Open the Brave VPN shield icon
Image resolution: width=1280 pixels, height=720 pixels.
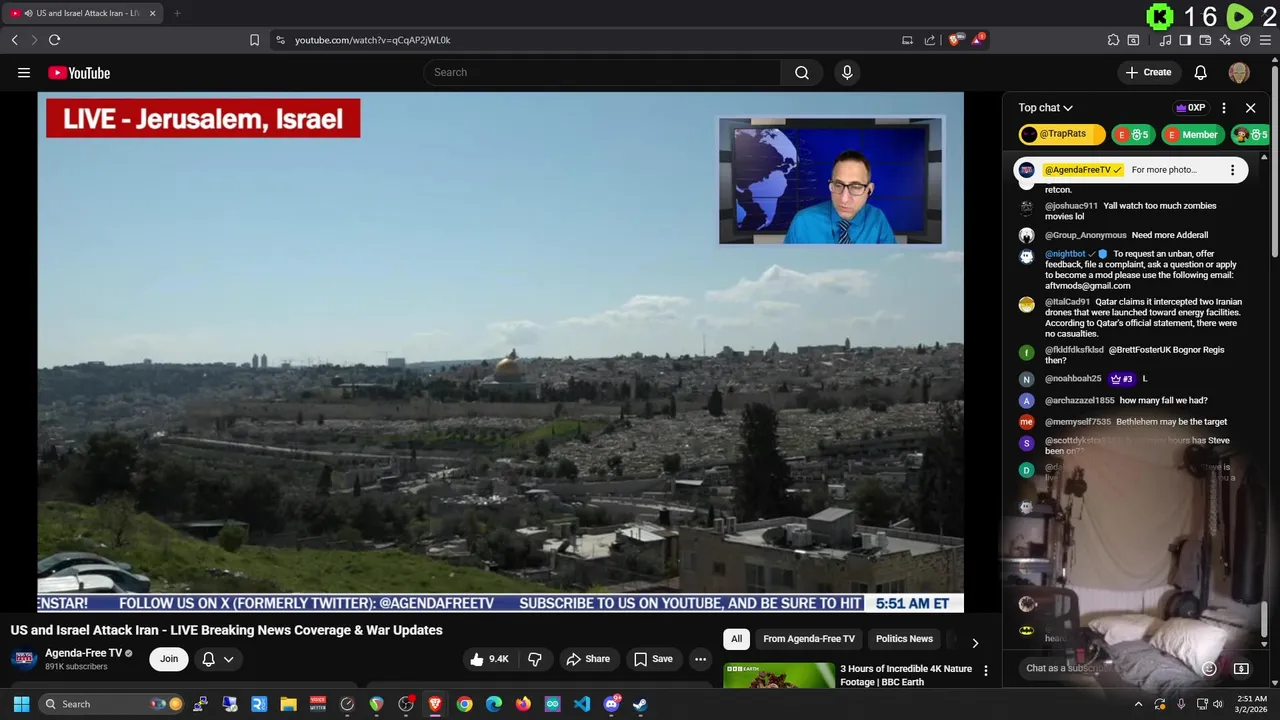tap(1245, 40)
